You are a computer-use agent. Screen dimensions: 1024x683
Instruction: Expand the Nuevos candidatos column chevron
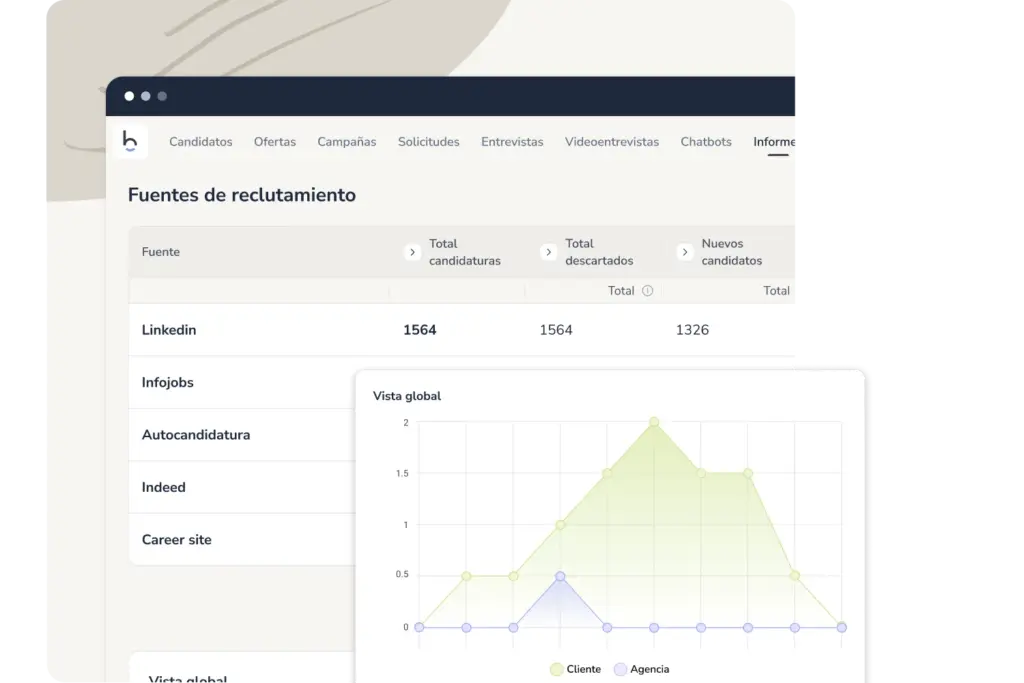(x=684, y=252)
